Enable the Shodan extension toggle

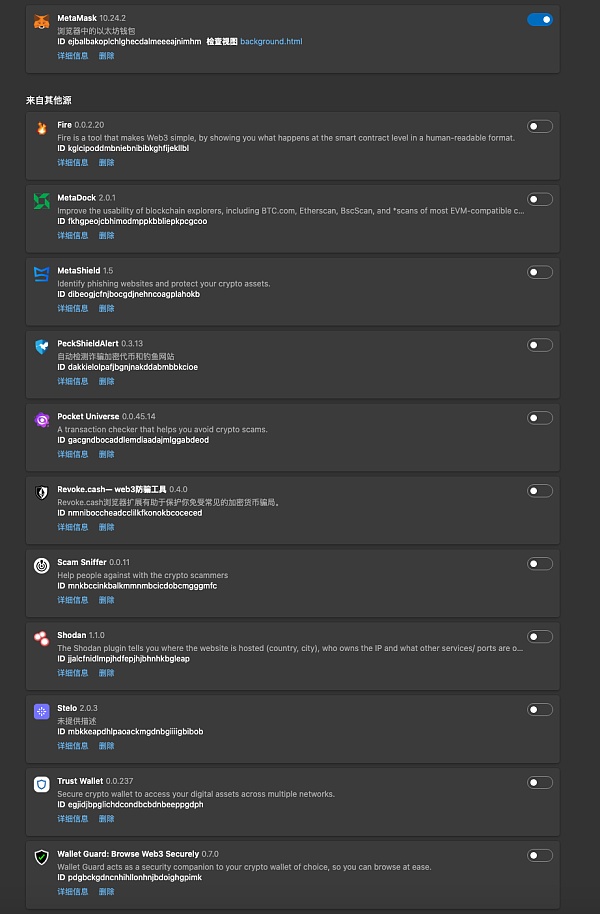point(540,637)
